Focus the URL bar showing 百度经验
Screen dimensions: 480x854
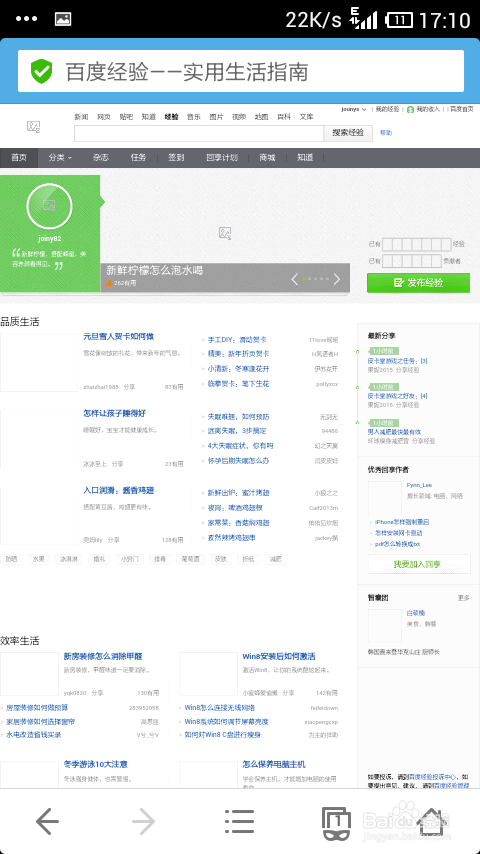pyautogui.click(x=241, y=71)
